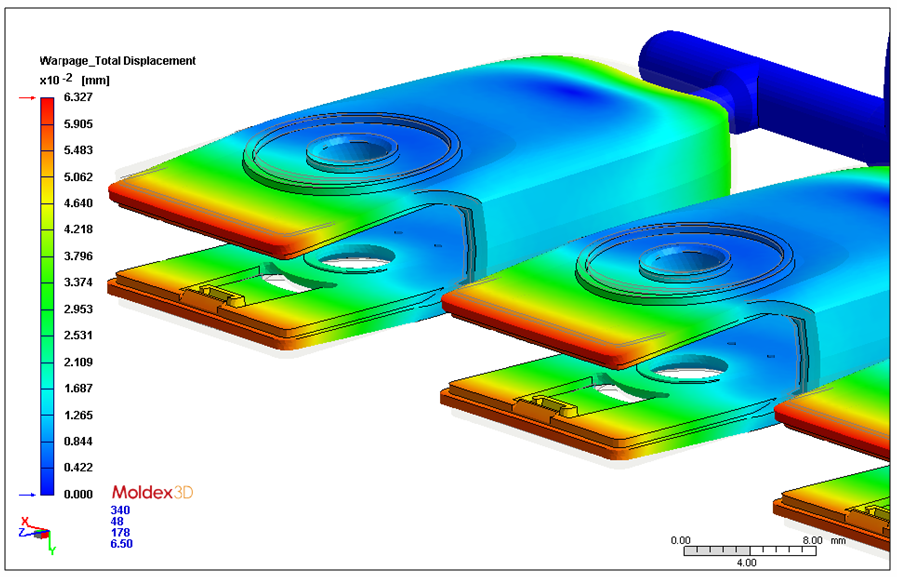
Task: Click legend value 0.422
Action: (x=78, y=468)
